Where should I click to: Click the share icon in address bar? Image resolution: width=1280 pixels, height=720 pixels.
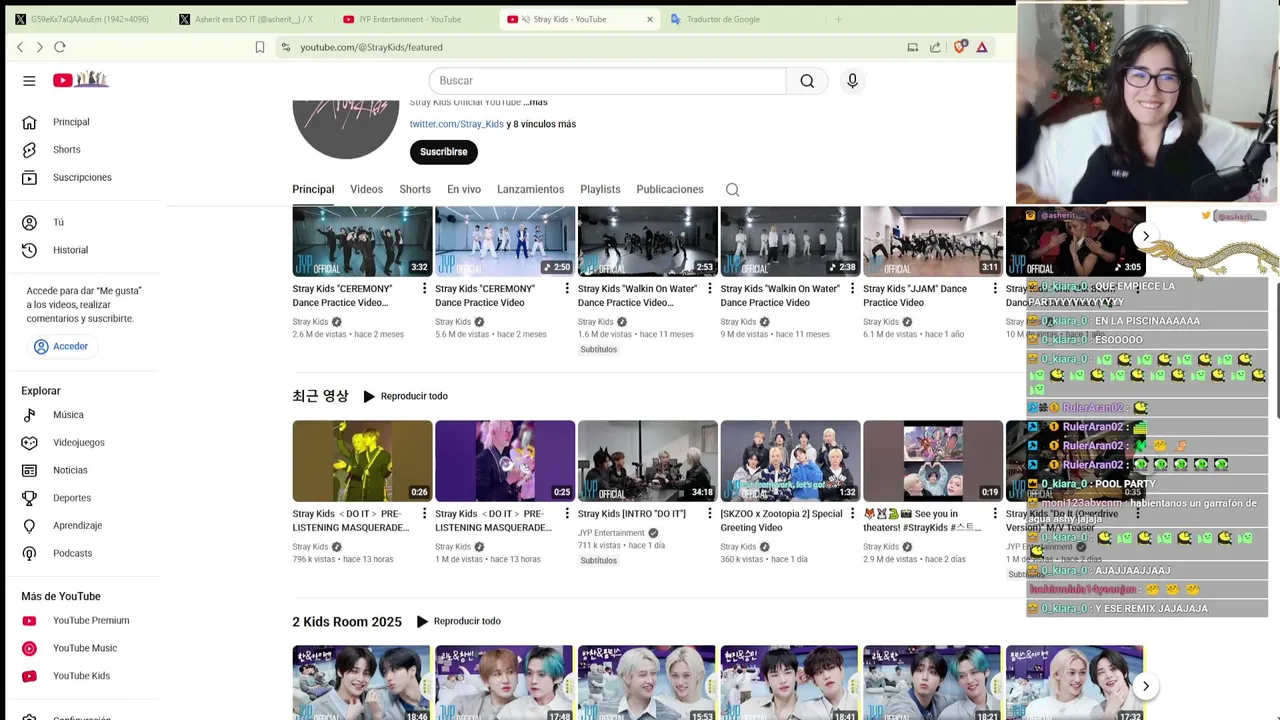[x=935, y=47]
